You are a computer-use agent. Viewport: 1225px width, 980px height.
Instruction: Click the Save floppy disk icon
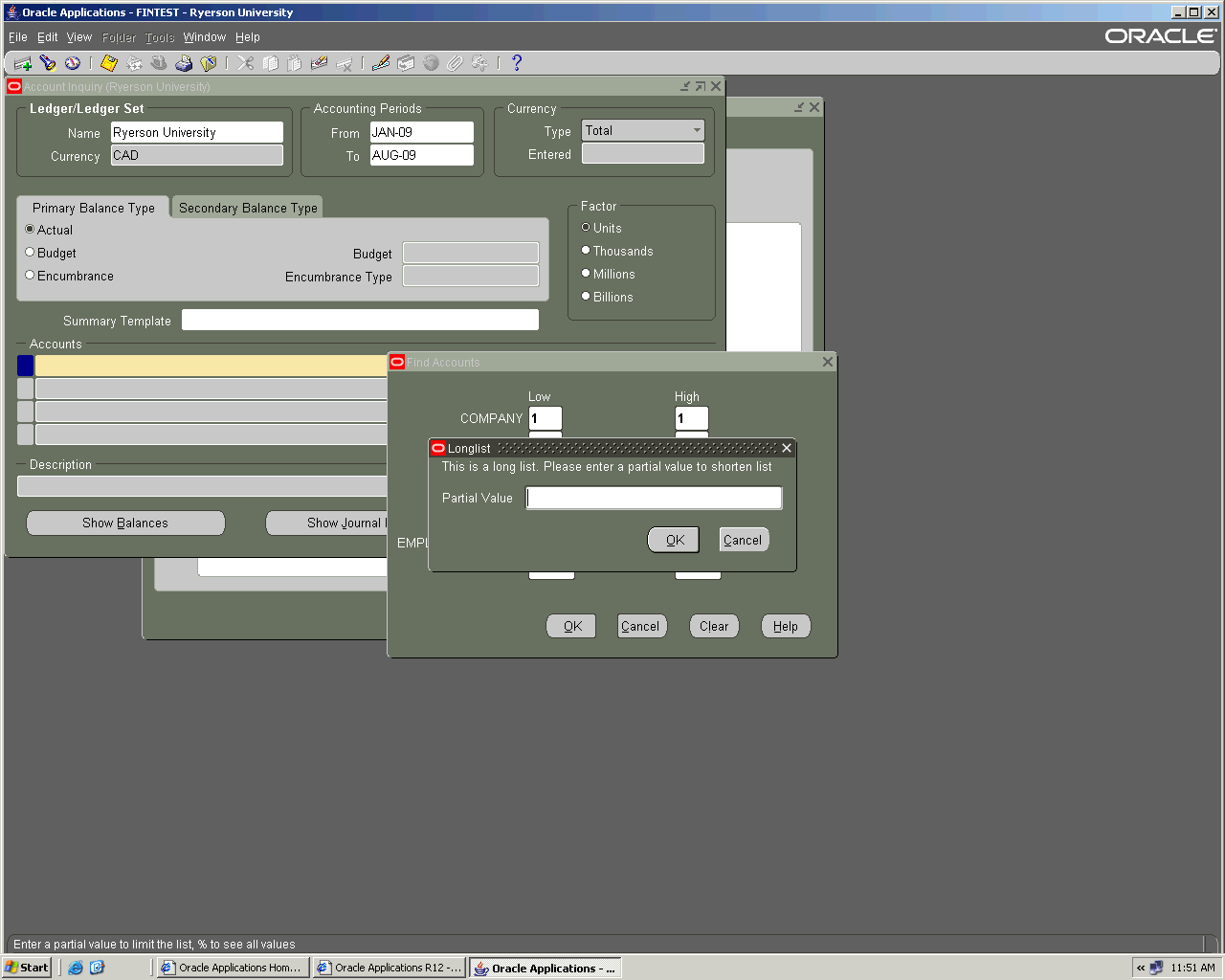(109, 63)
